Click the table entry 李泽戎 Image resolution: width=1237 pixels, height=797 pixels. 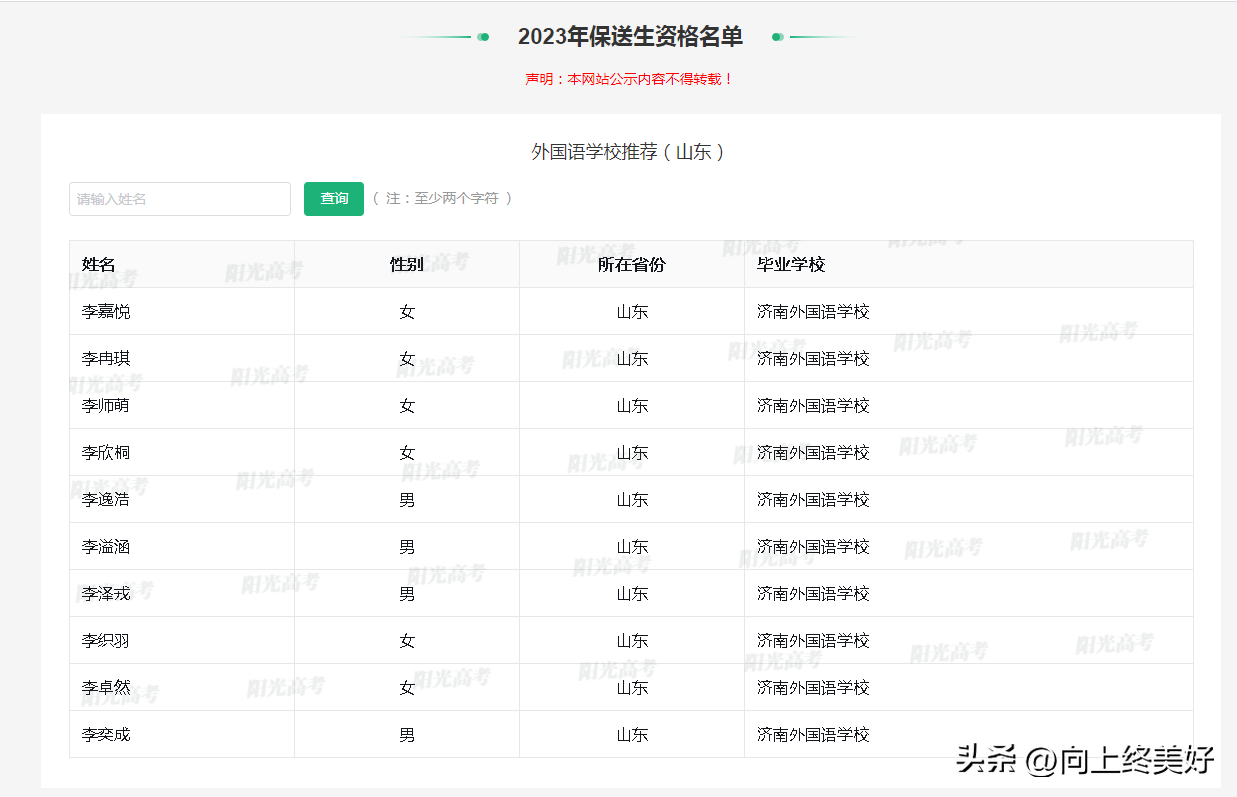pyautogui.click(x=106, y=594)
